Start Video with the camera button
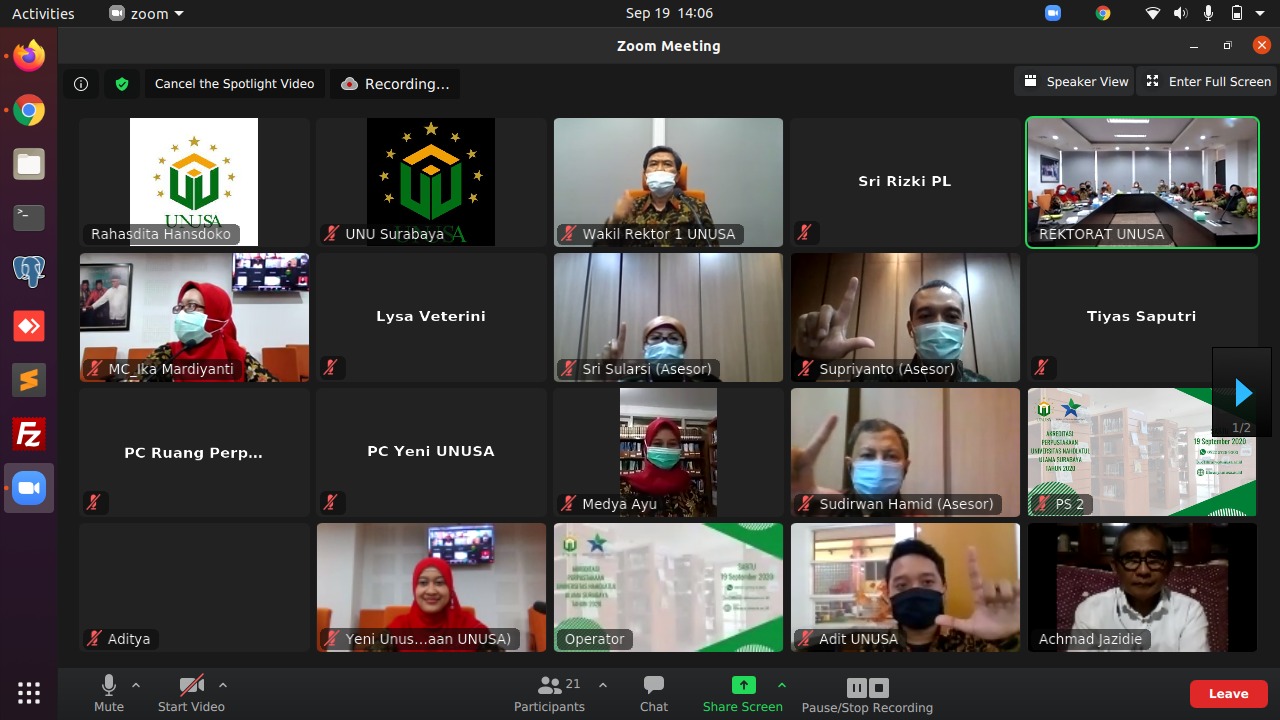This screenshot has width=1280, height=720. pyautogui.click(x=191, y=694)
